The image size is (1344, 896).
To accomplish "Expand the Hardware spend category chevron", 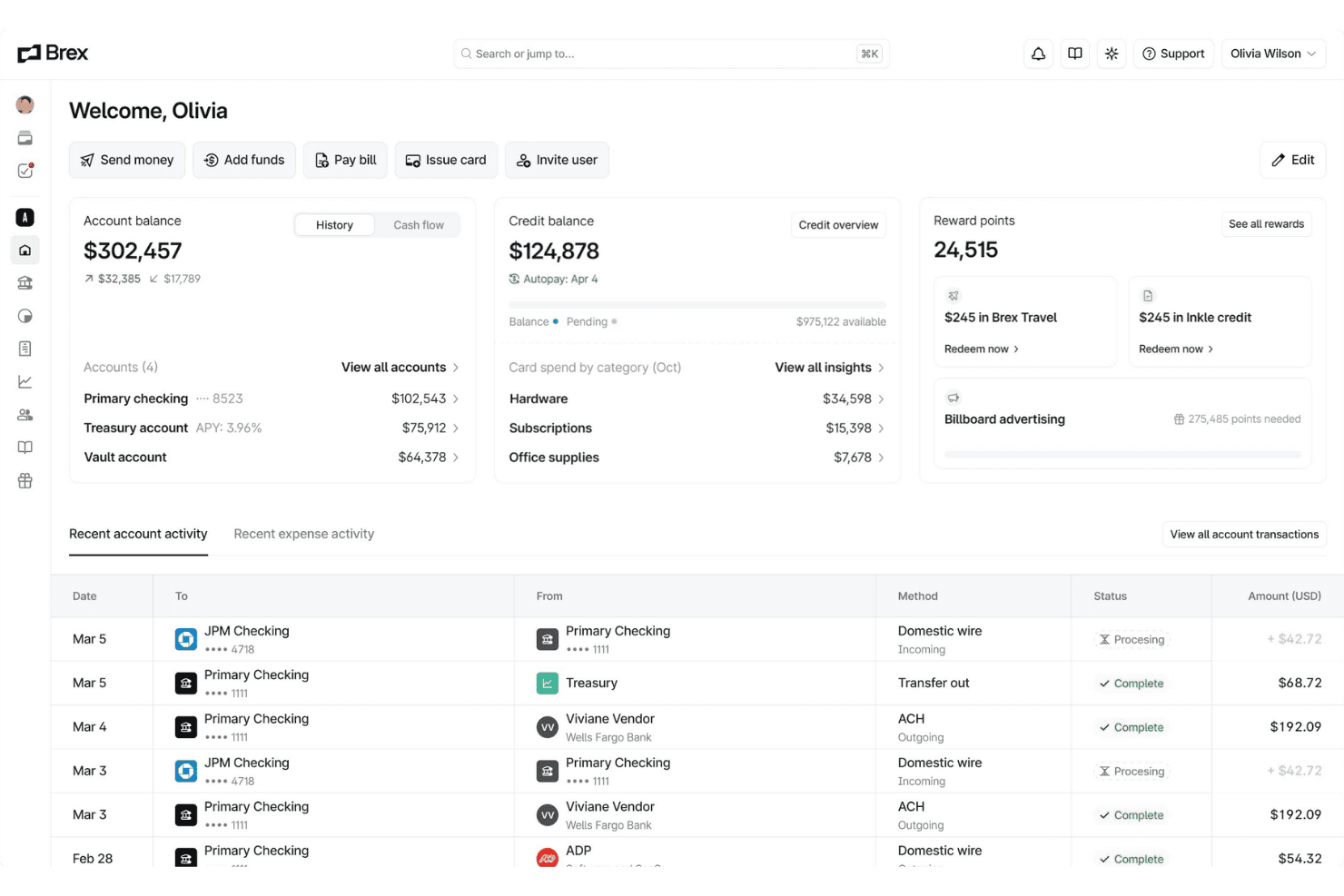I will (881, 399).
